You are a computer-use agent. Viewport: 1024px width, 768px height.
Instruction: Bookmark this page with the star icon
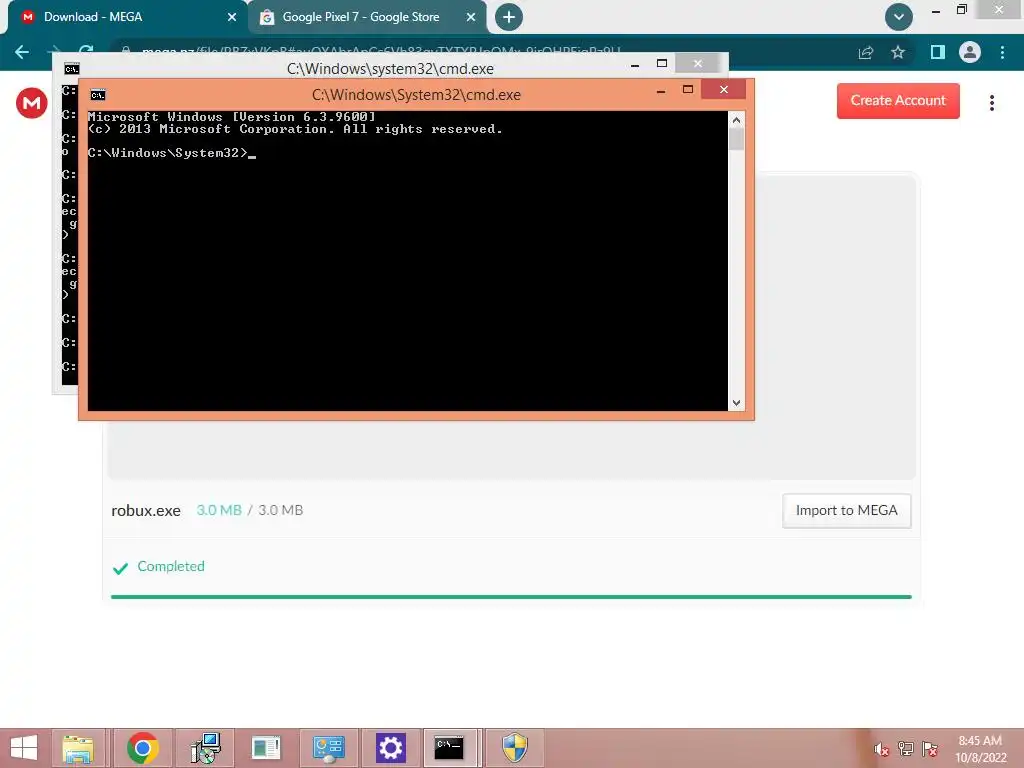click(x=898, y=52)
